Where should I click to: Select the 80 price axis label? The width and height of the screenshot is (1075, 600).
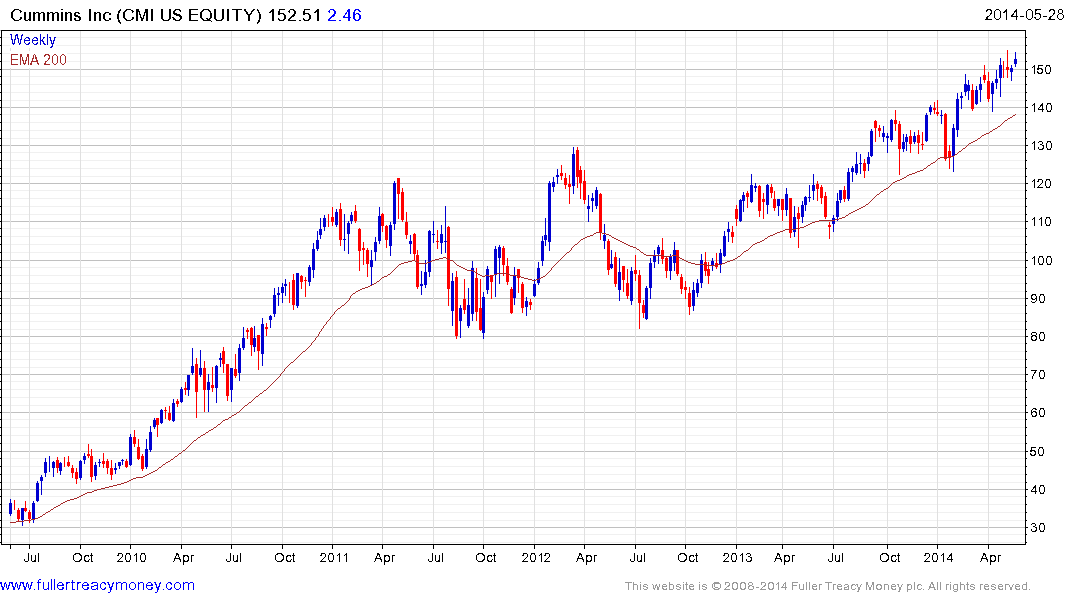(1038, 337)
